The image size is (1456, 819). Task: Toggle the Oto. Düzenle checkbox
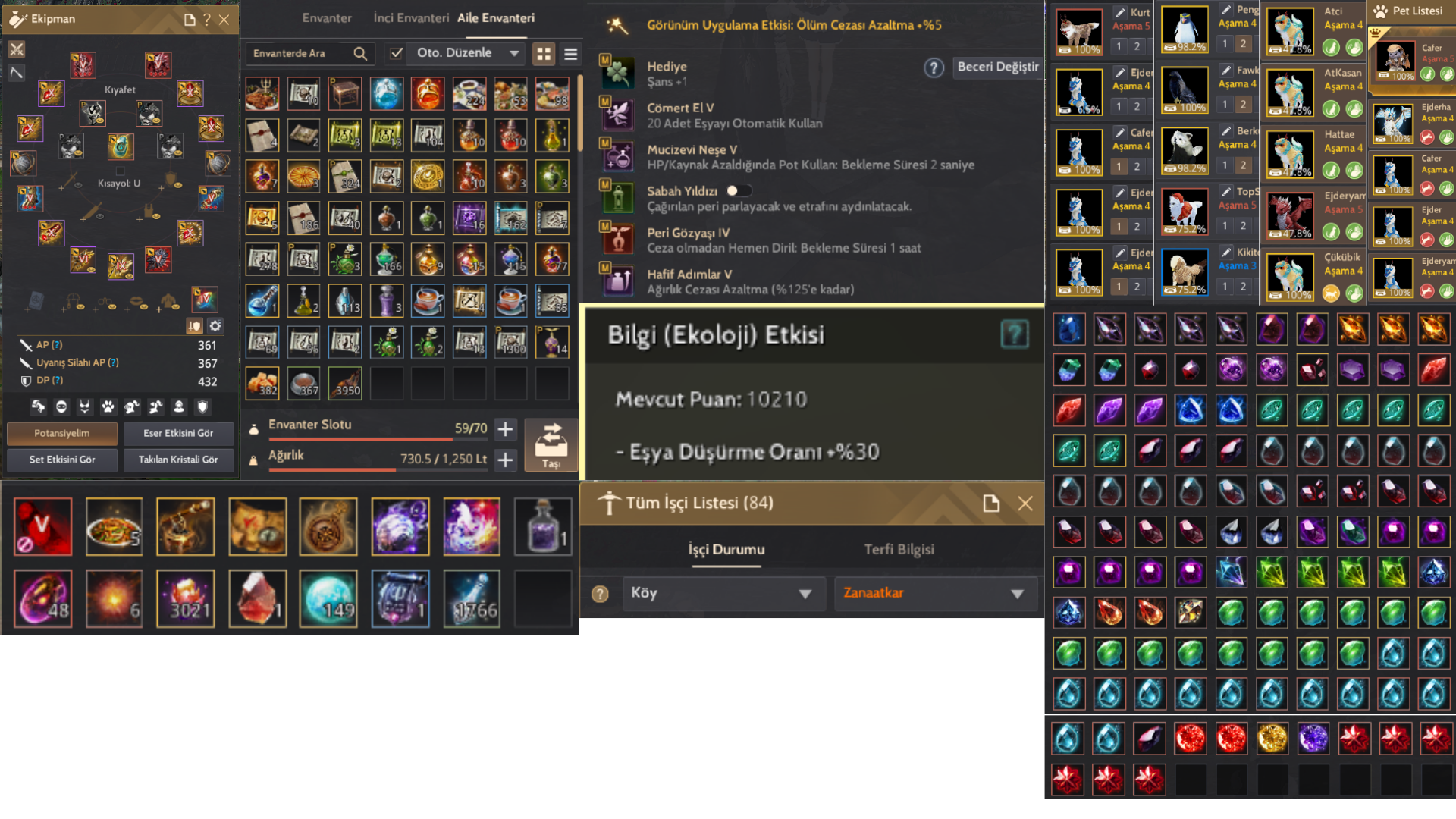tap(396, 53)
